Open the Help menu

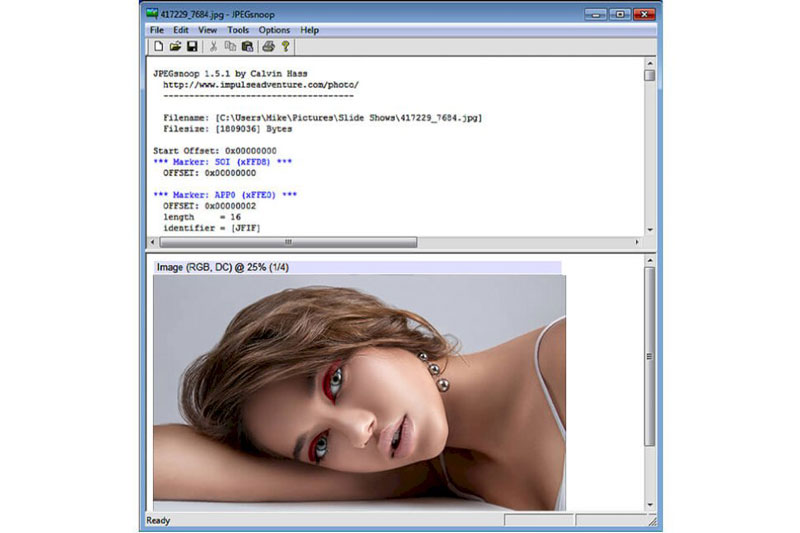coord(309,30)
